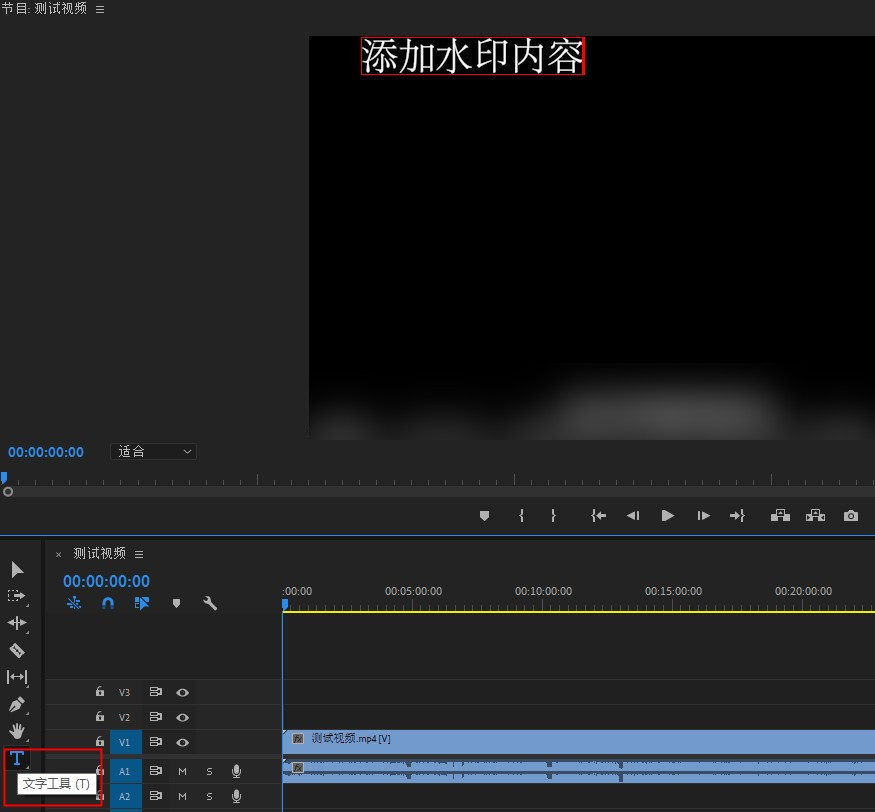
Task: Select the Hand tool
Action: point(17,731)
